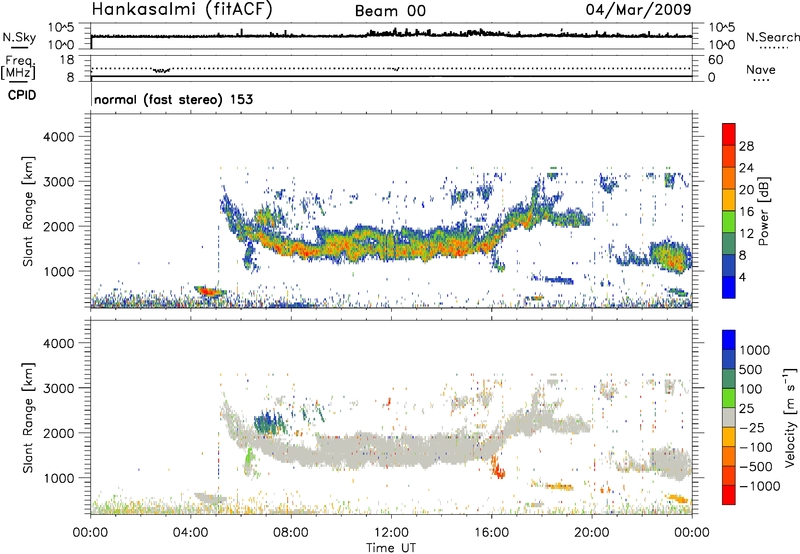Click the date '04/Mar/2009'
This screenshot has height=554, width=800.
coord(638,9)
